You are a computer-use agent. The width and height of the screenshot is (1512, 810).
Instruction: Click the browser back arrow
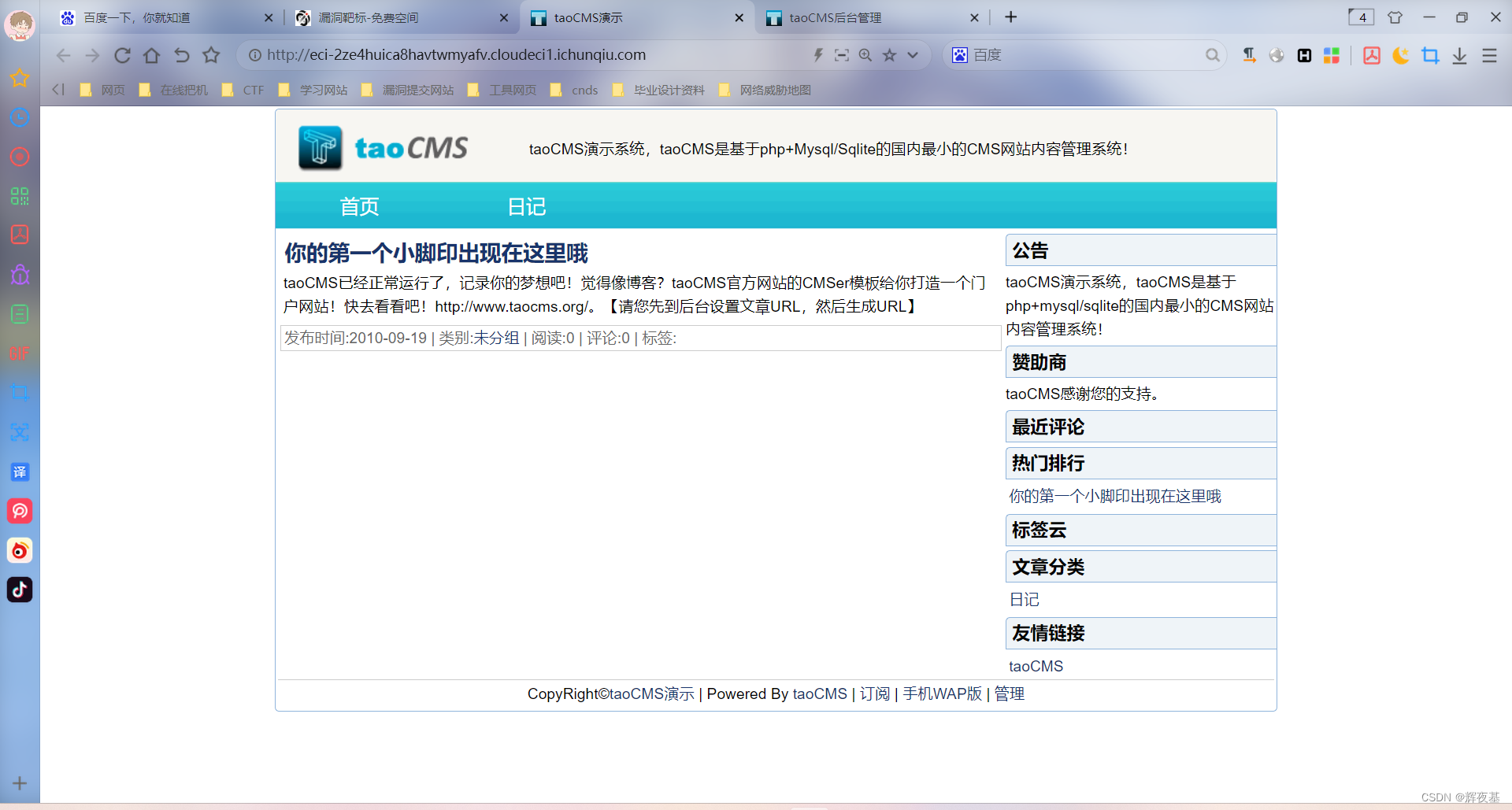tap(64, 55)
